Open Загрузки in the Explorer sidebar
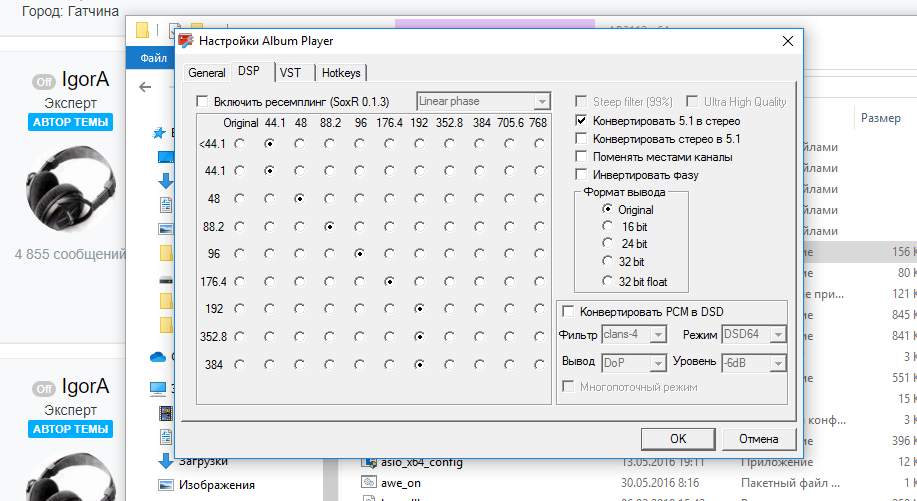The height and width of the screenshot is (501, 917). (203, 461)
